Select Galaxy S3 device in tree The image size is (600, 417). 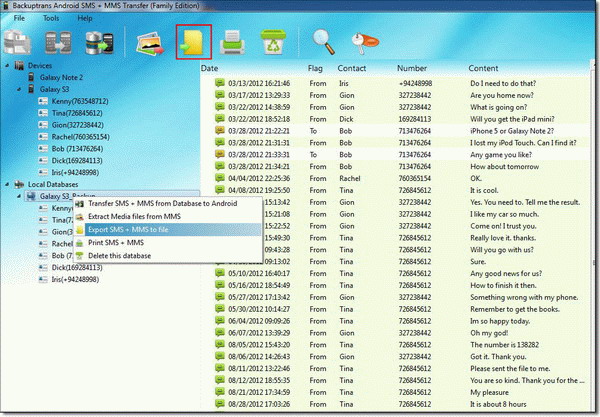pyautogui.click(x=54, y=89)
